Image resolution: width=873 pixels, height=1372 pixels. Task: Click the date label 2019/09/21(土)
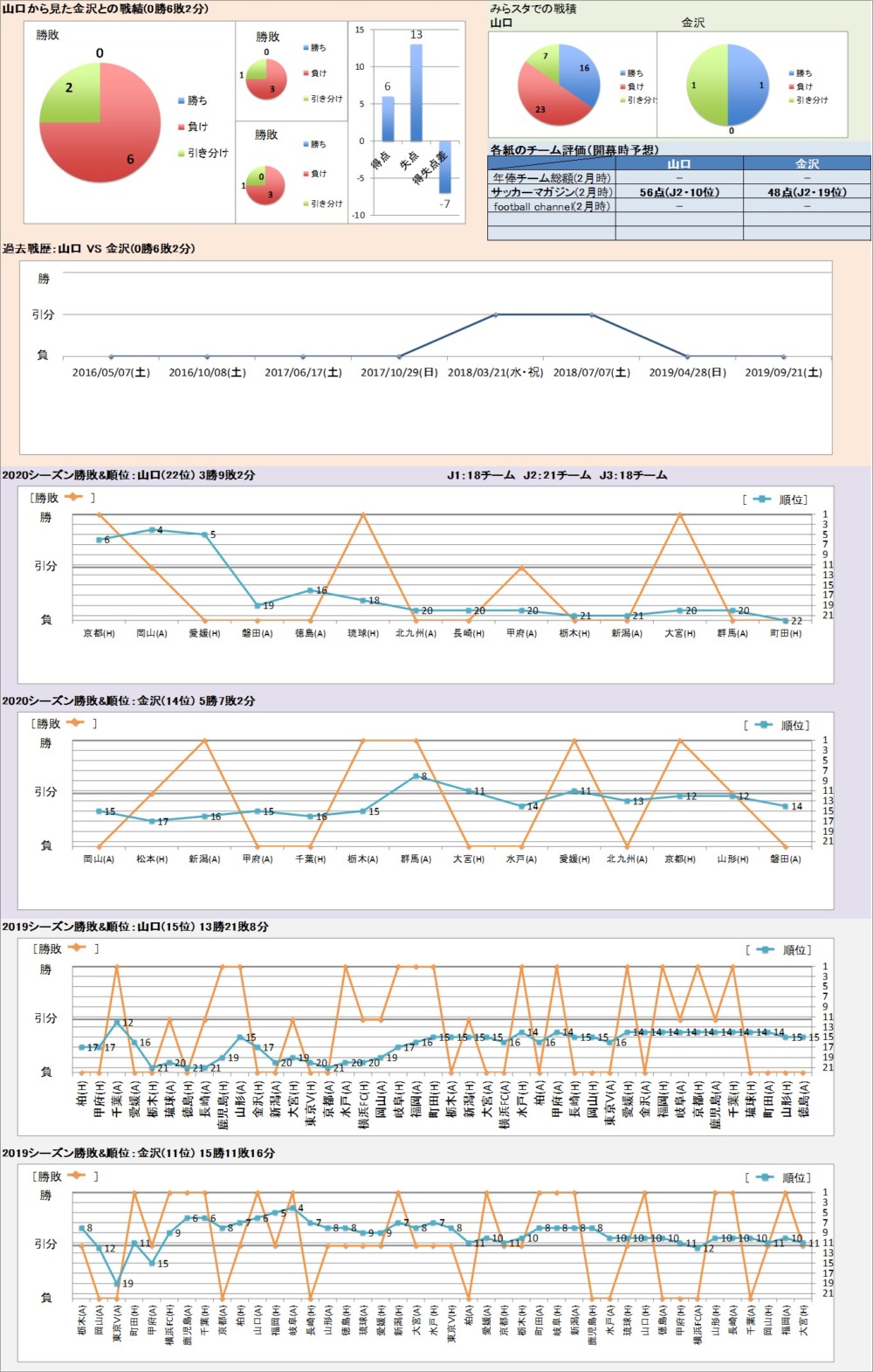[x=783, y=372]
